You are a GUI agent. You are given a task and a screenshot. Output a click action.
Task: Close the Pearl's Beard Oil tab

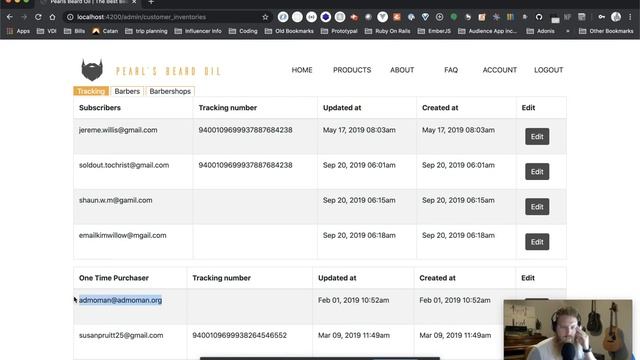tap(134, 2)
